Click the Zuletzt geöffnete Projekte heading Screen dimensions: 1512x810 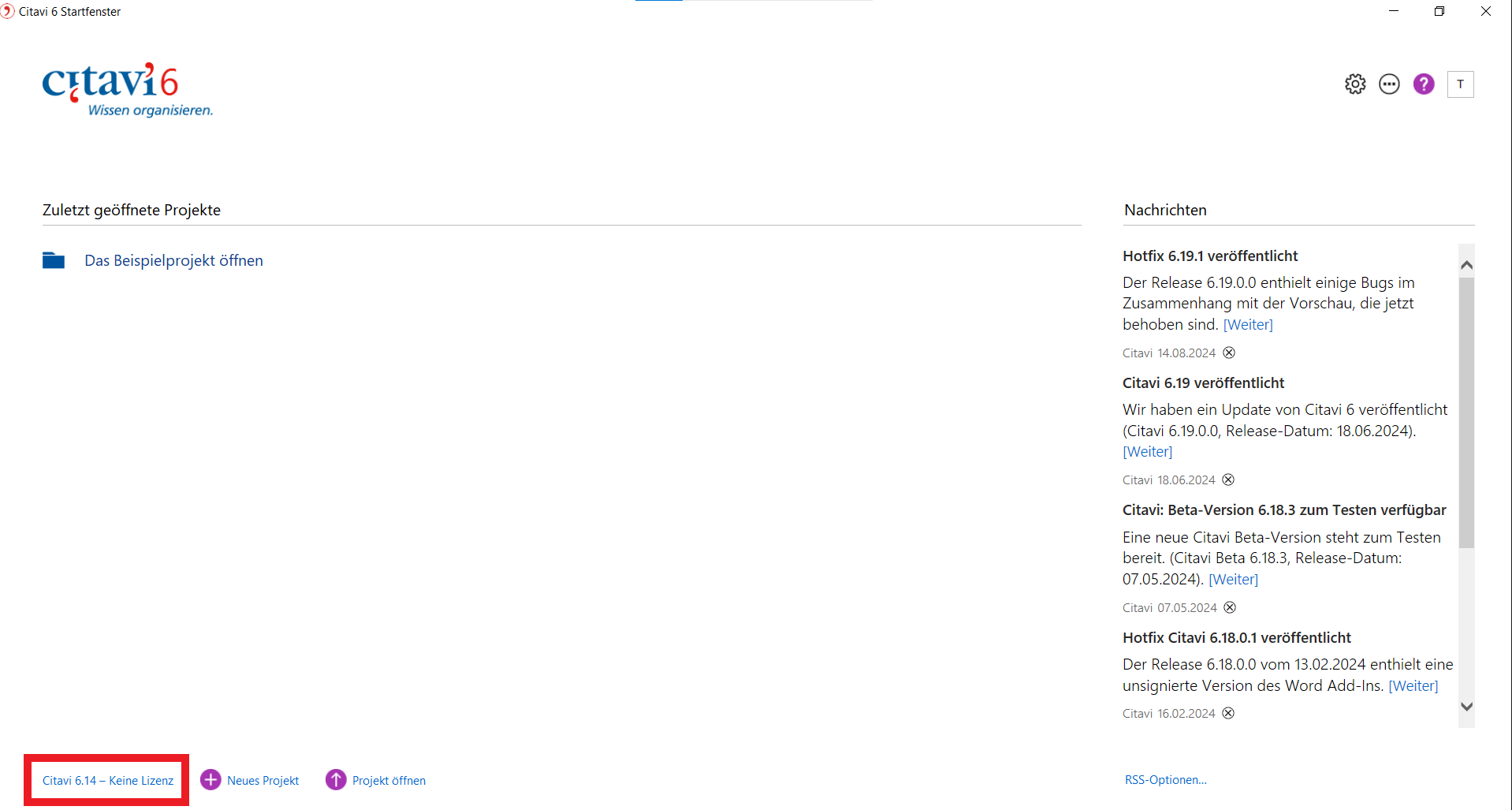132,210
